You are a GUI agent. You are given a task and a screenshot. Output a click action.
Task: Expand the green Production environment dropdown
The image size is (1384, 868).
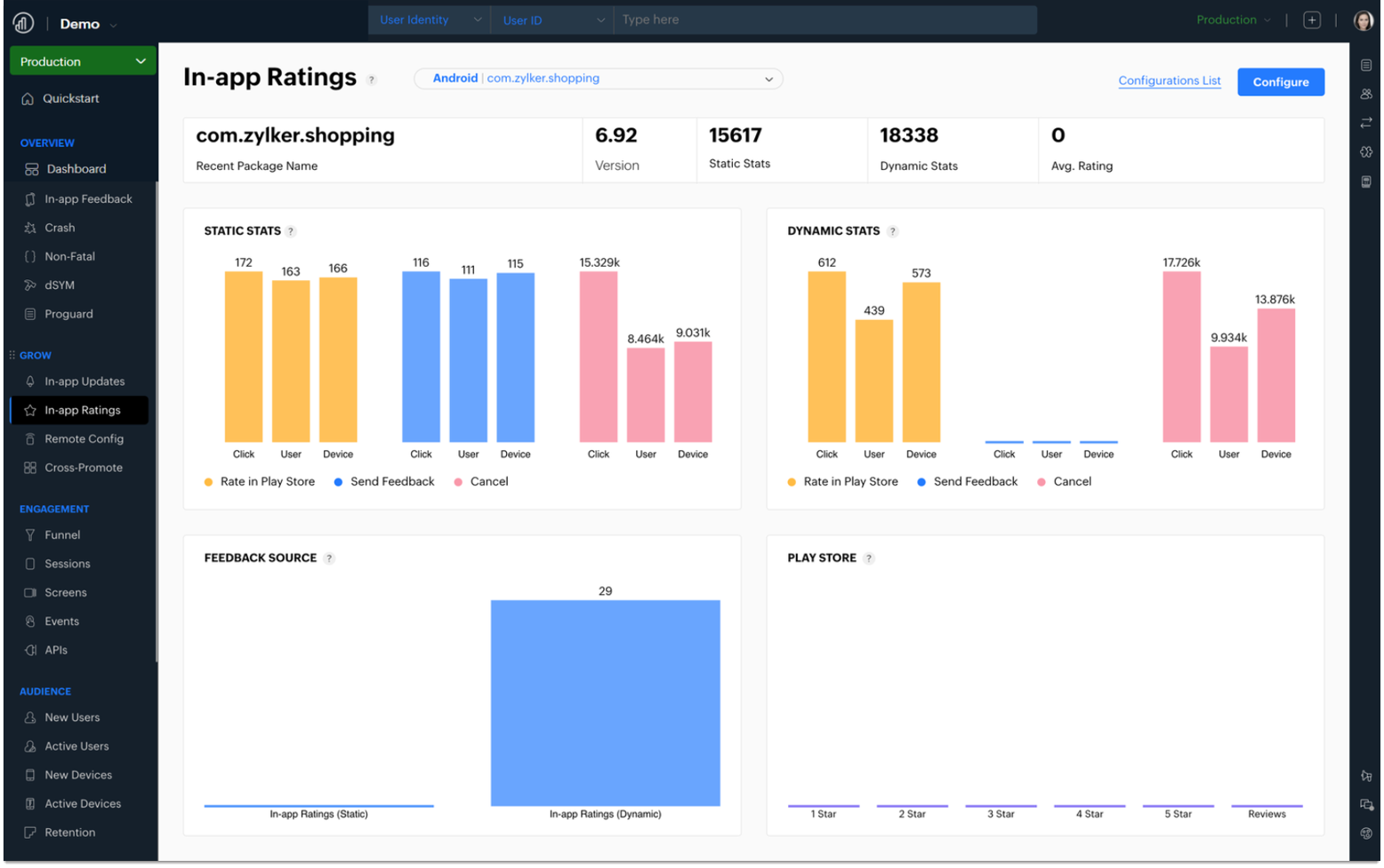[83, 61]
